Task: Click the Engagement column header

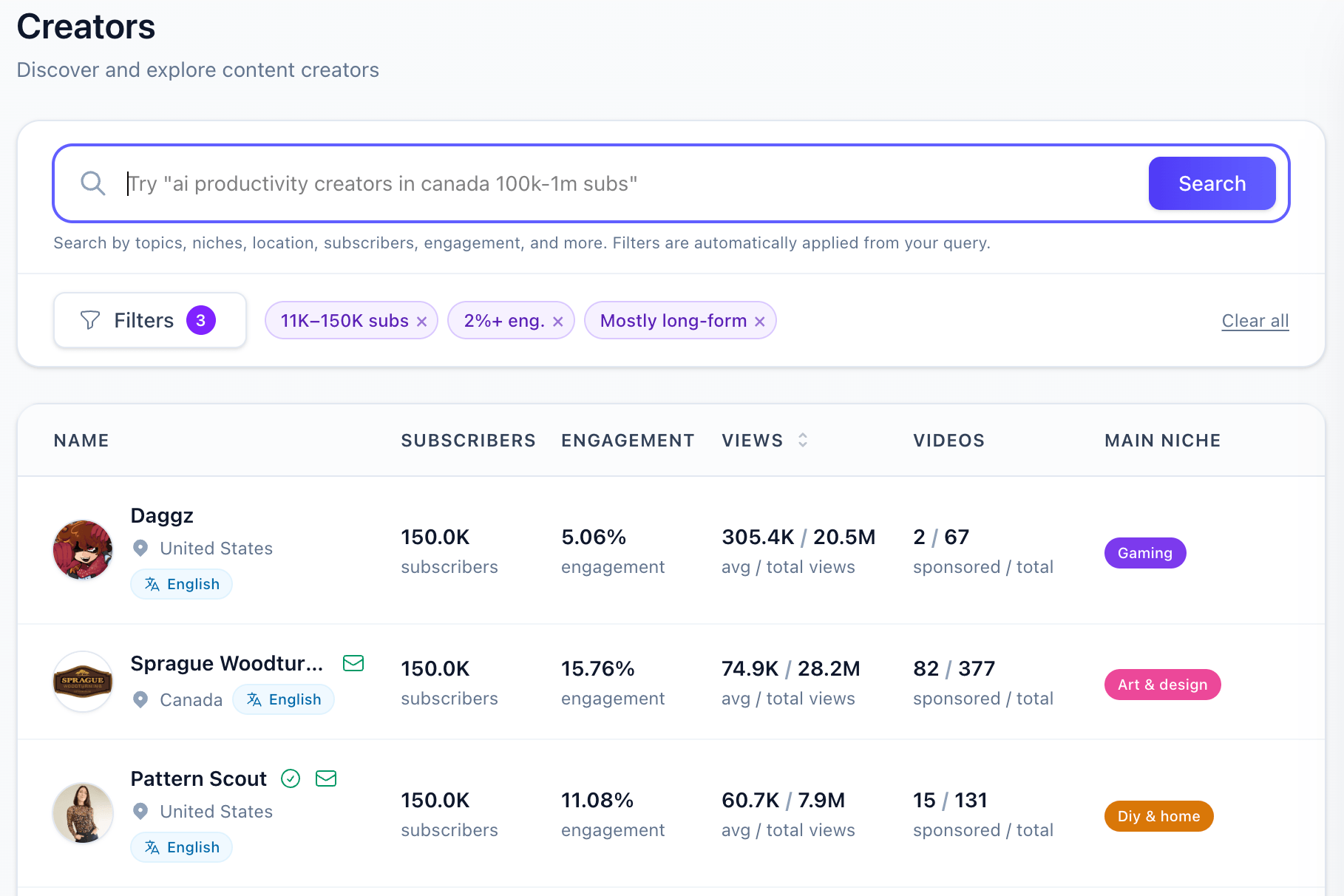Action: [628, 441]
